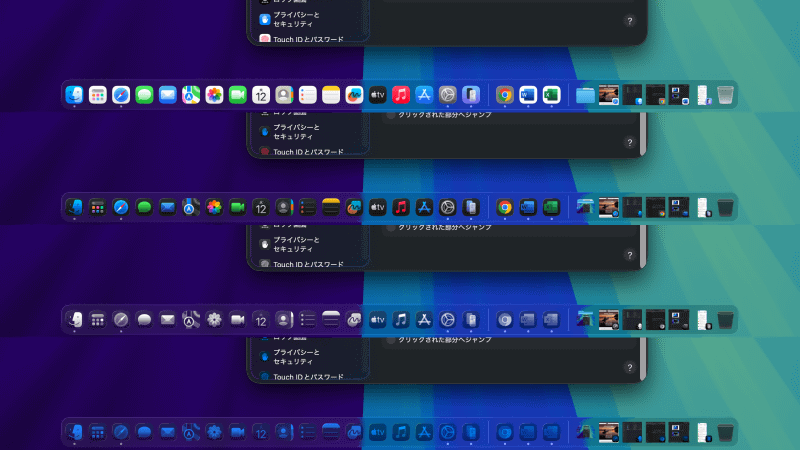
Task: Open iPhone Mirroring in the gray monochrome dock
Action: [x=471, y=319]
